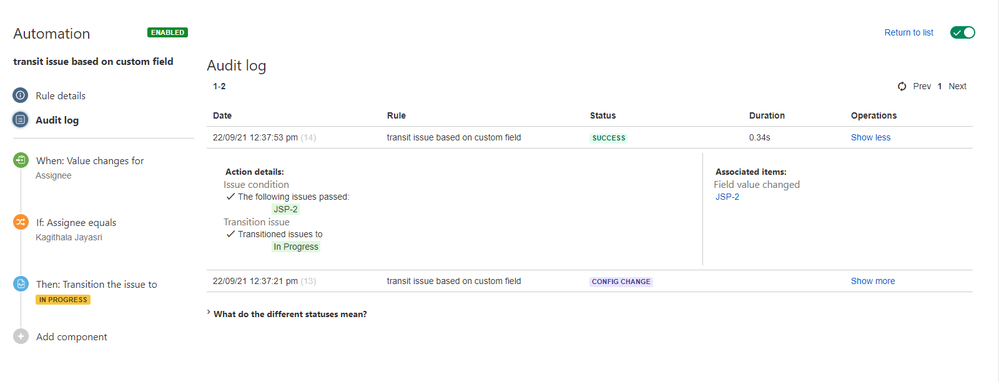
Task: Collapse details with Show less
Action: click(x=870, y=138)
